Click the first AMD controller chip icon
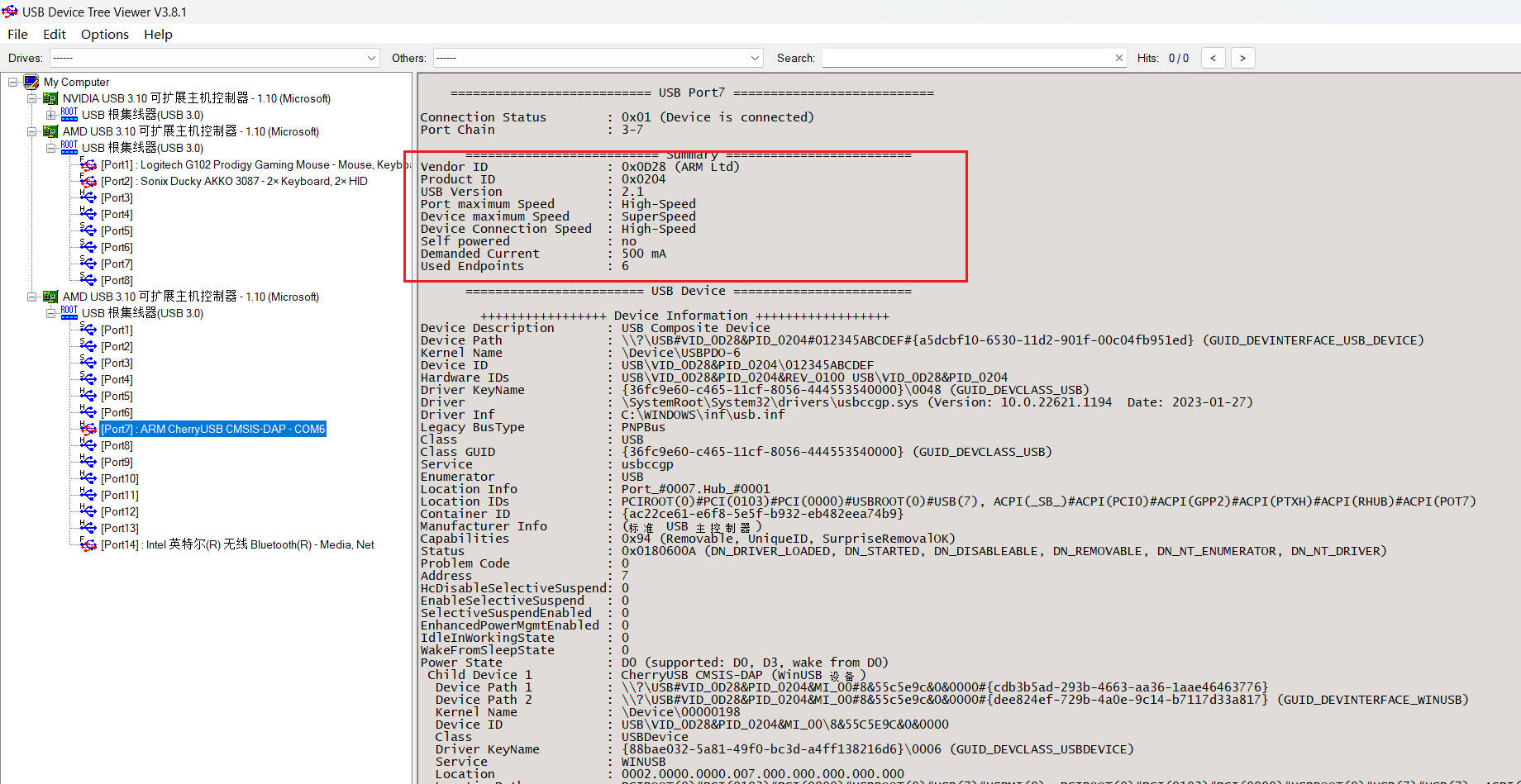Screen dimensions: 1521x784 pyautogui.click(x=50, y=131)
